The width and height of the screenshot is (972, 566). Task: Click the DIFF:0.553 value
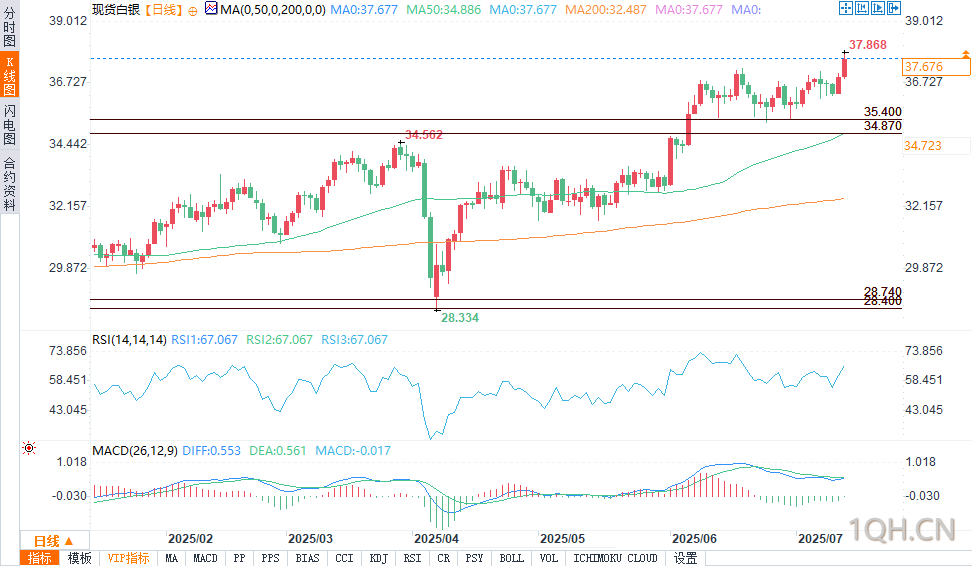[x=211, y=451]
